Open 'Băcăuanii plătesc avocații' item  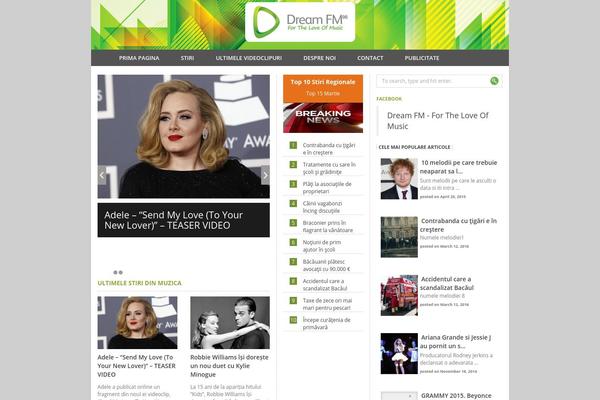(326, 265)
